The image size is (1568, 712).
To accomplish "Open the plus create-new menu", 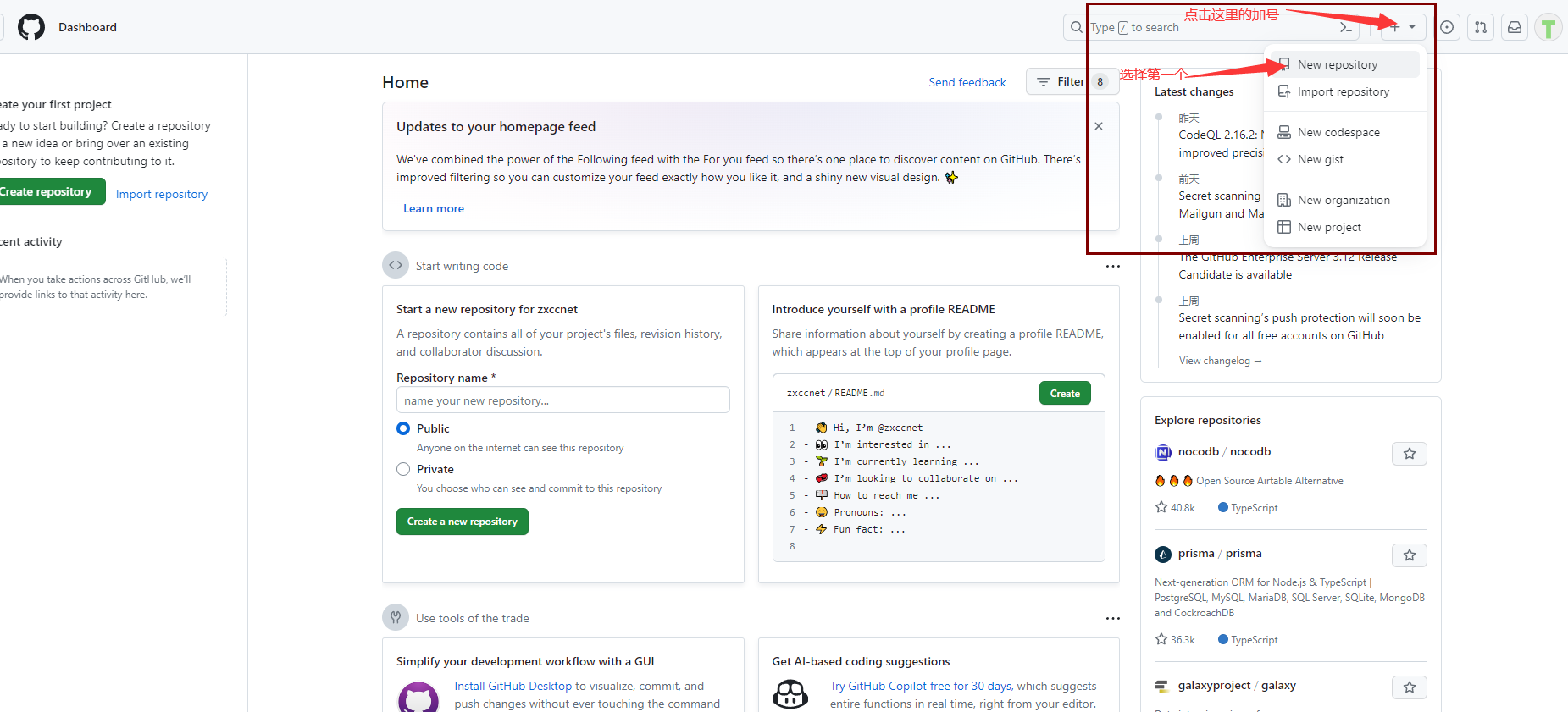I will tap(1403, 27).
